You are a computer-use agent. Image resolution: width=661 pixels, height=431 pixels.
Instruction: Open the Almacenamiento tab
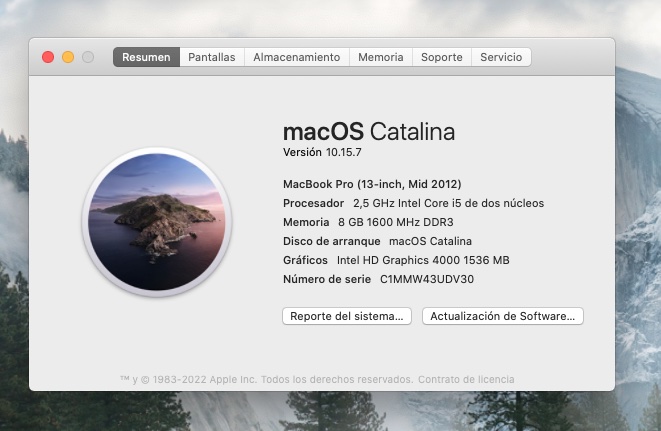[x=296, y=57]
